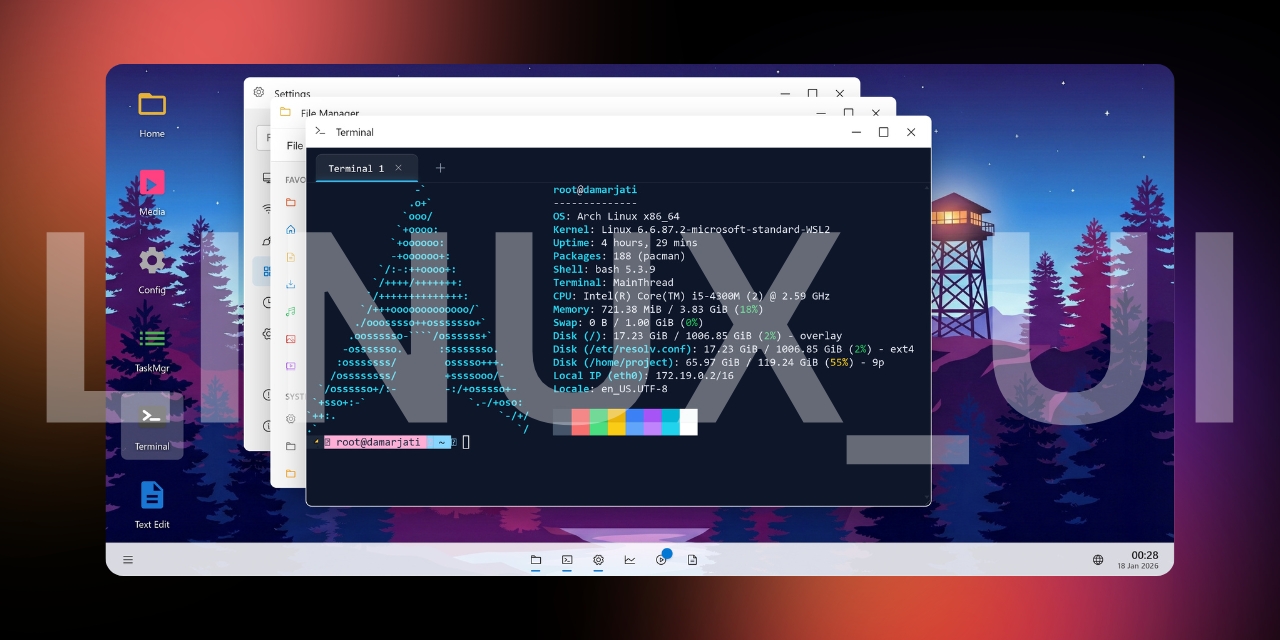This screenshot has width=1280, height=640.
Task: Open the settings gear icon in the taskbar
Action: pyautogui.click(x=598, y=560)
